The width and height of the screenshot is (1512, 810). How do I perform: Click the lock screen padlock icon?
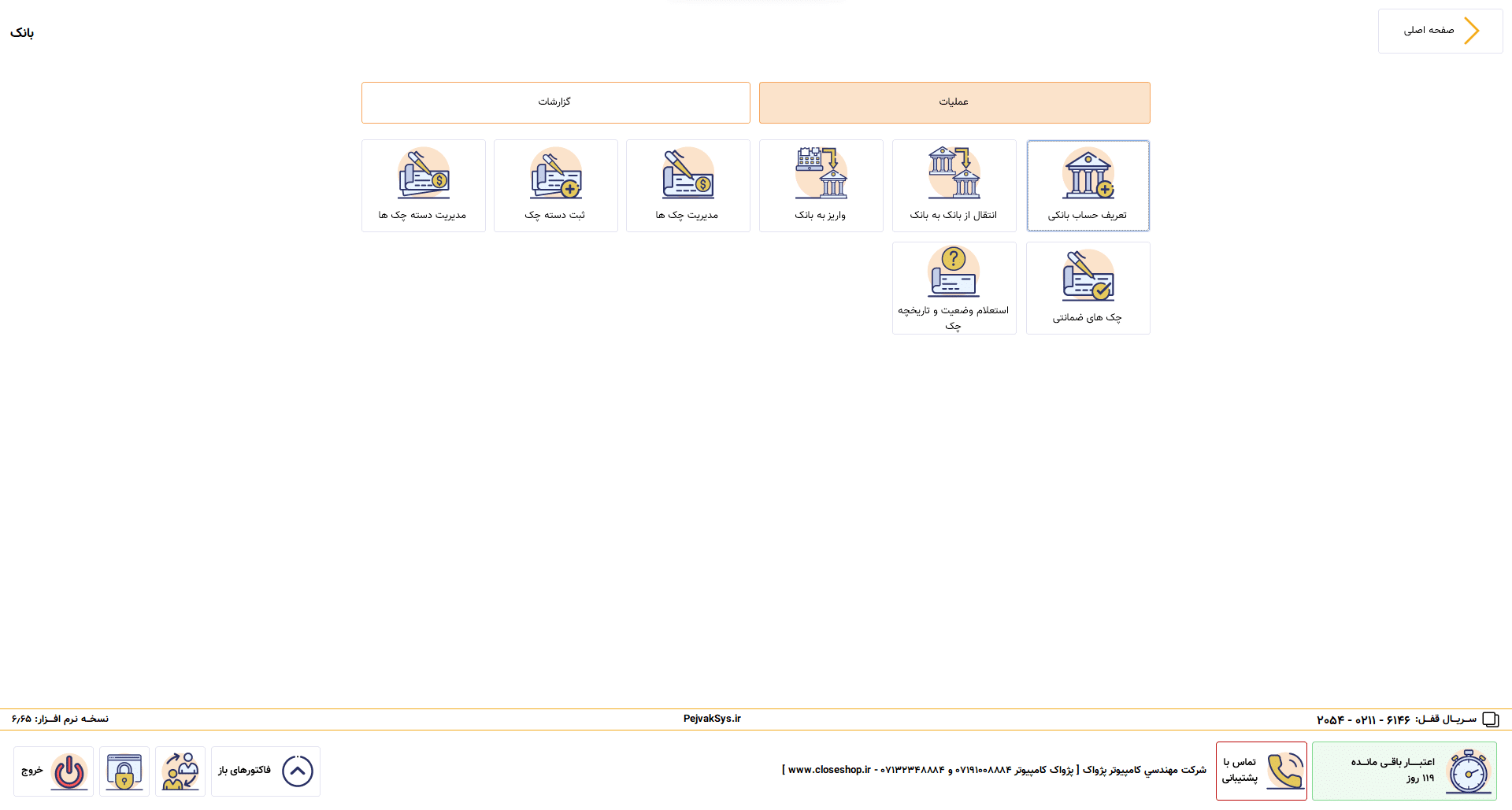point(124,771)
